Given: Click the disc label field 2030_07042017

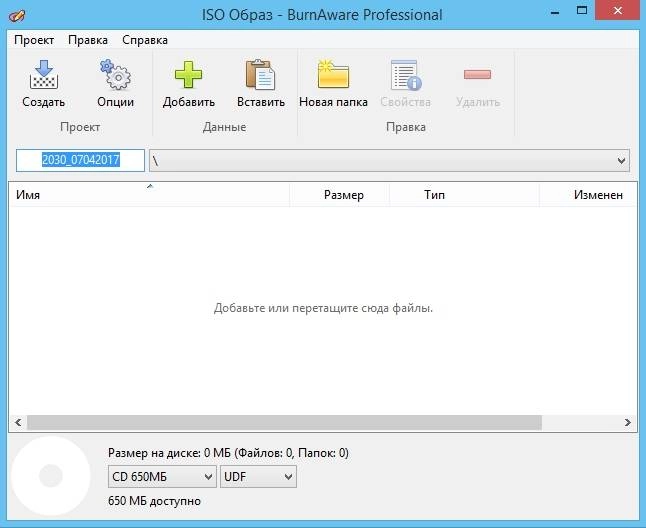Looking at the screenshot, I should 80,160.
